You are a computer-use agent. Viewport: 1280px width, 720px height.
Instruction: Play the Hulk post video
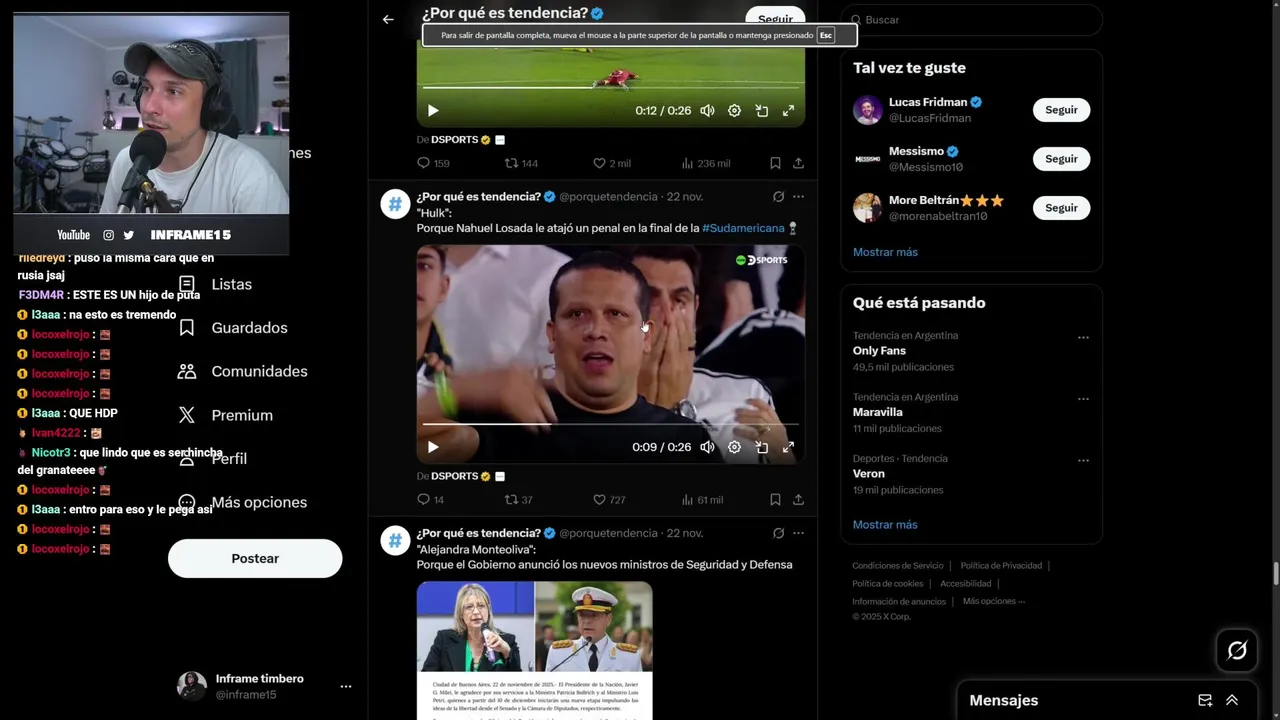pyautogui.click(x=433, y=447)
